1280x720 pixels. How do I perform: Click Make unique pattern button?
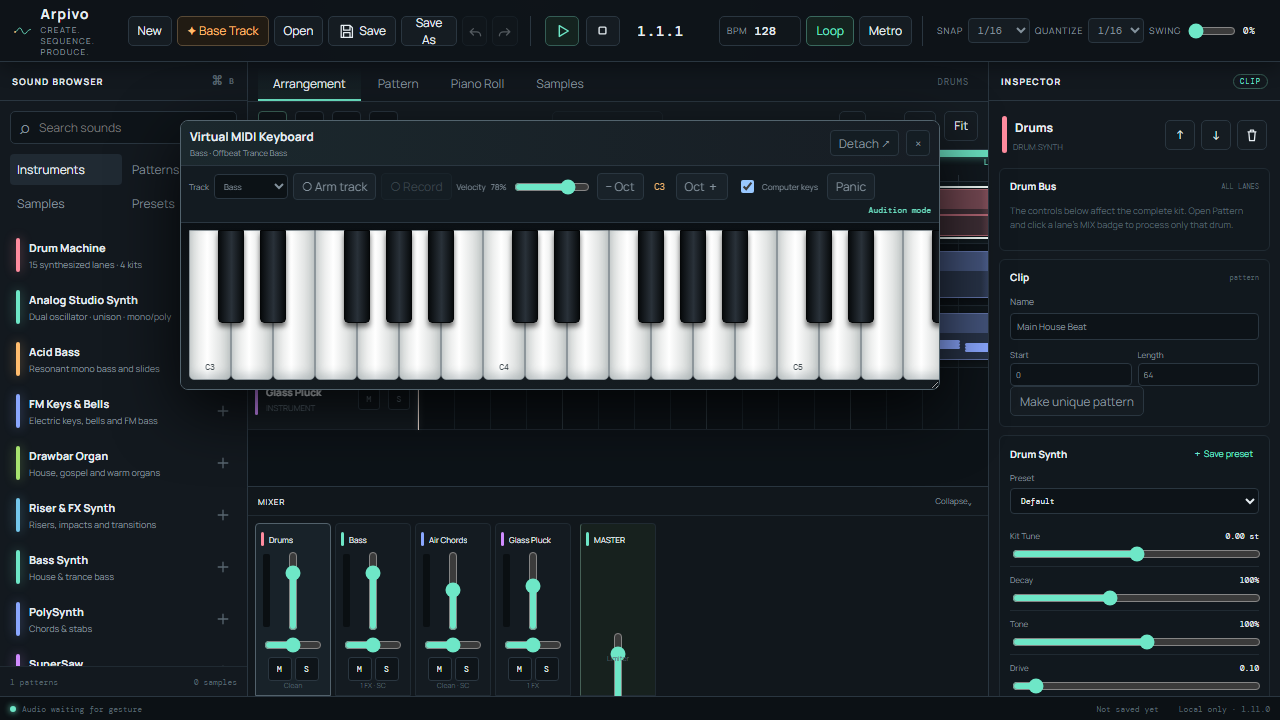(x=1077, y=402)
